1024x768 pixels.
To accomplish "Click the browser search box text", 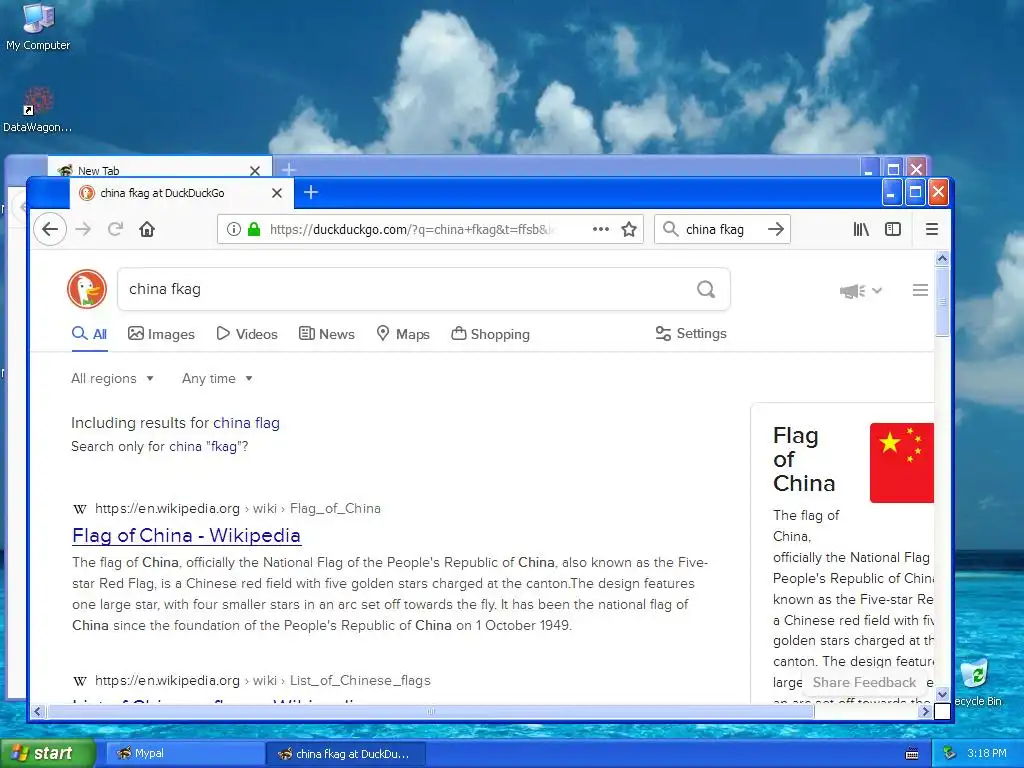I will pos(714,229).
